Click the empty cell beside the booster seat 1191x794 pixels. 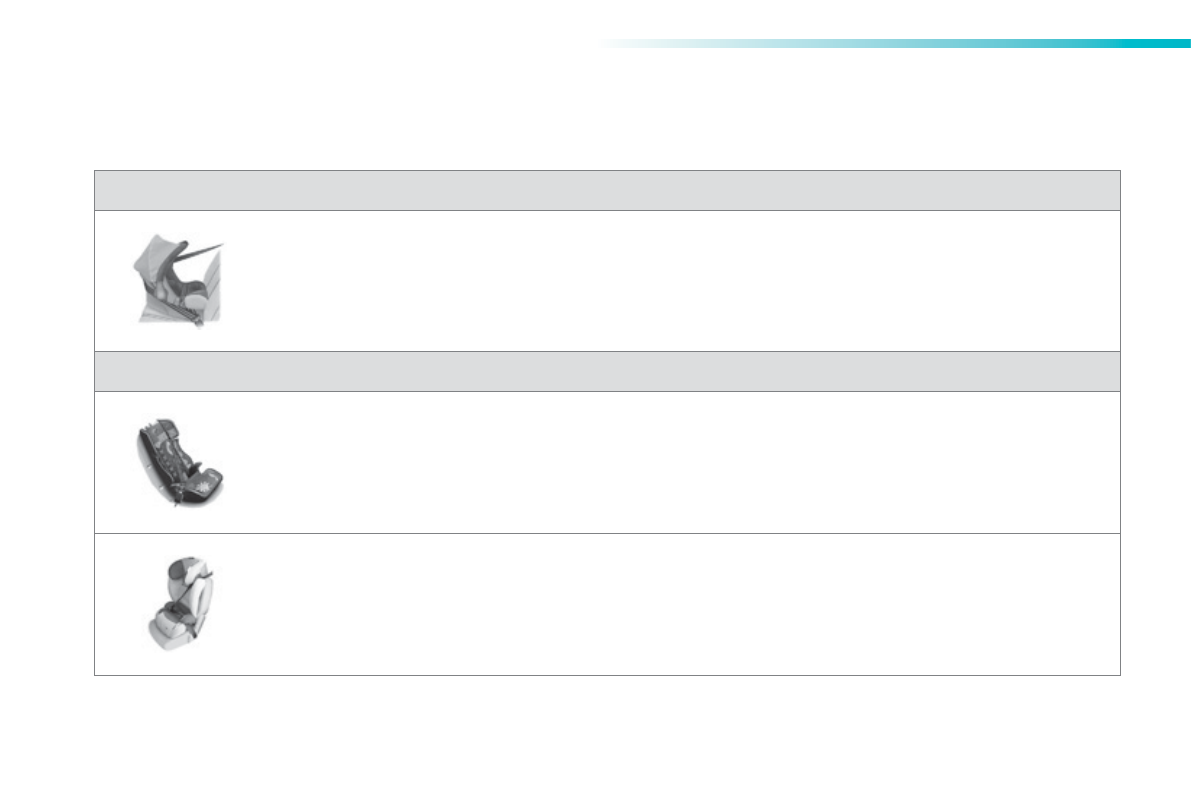[670, 604]
